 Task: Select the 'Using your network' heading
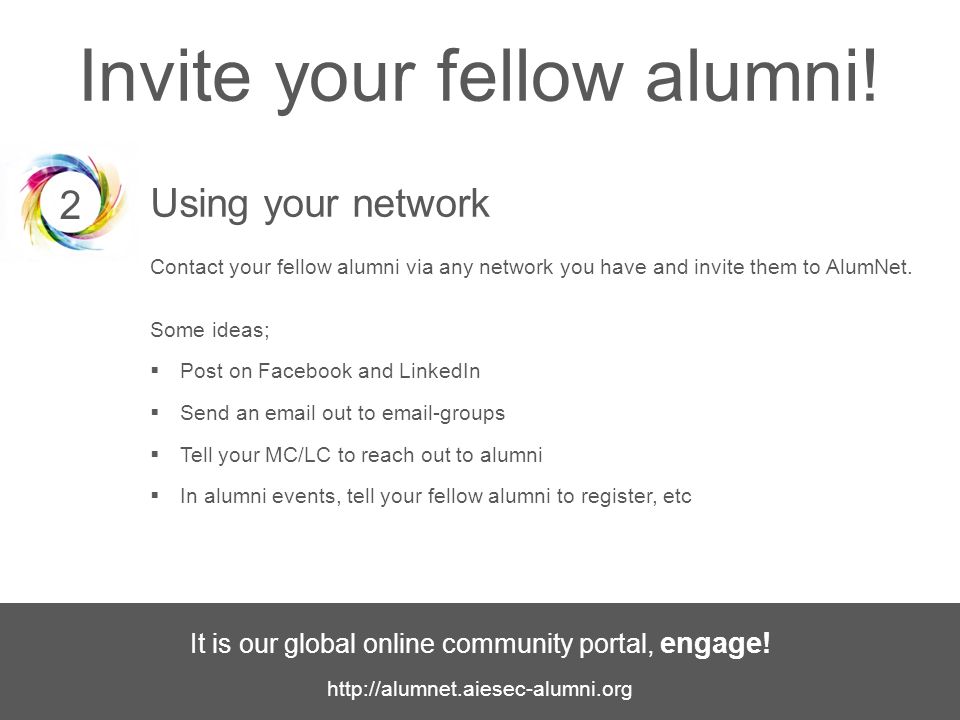tap(320, 204)
